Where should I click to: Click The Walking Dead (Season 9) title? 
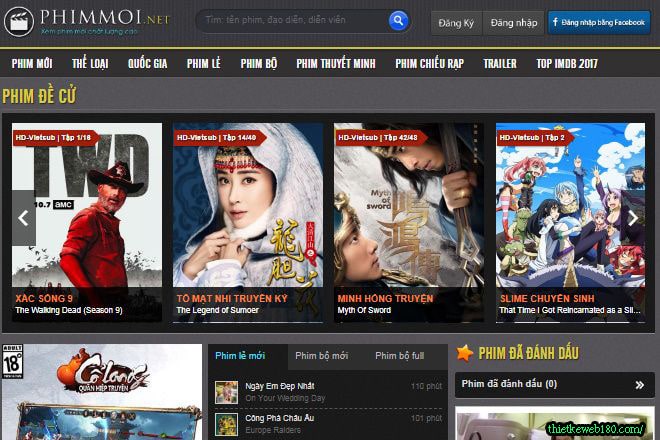pos(69,310)
